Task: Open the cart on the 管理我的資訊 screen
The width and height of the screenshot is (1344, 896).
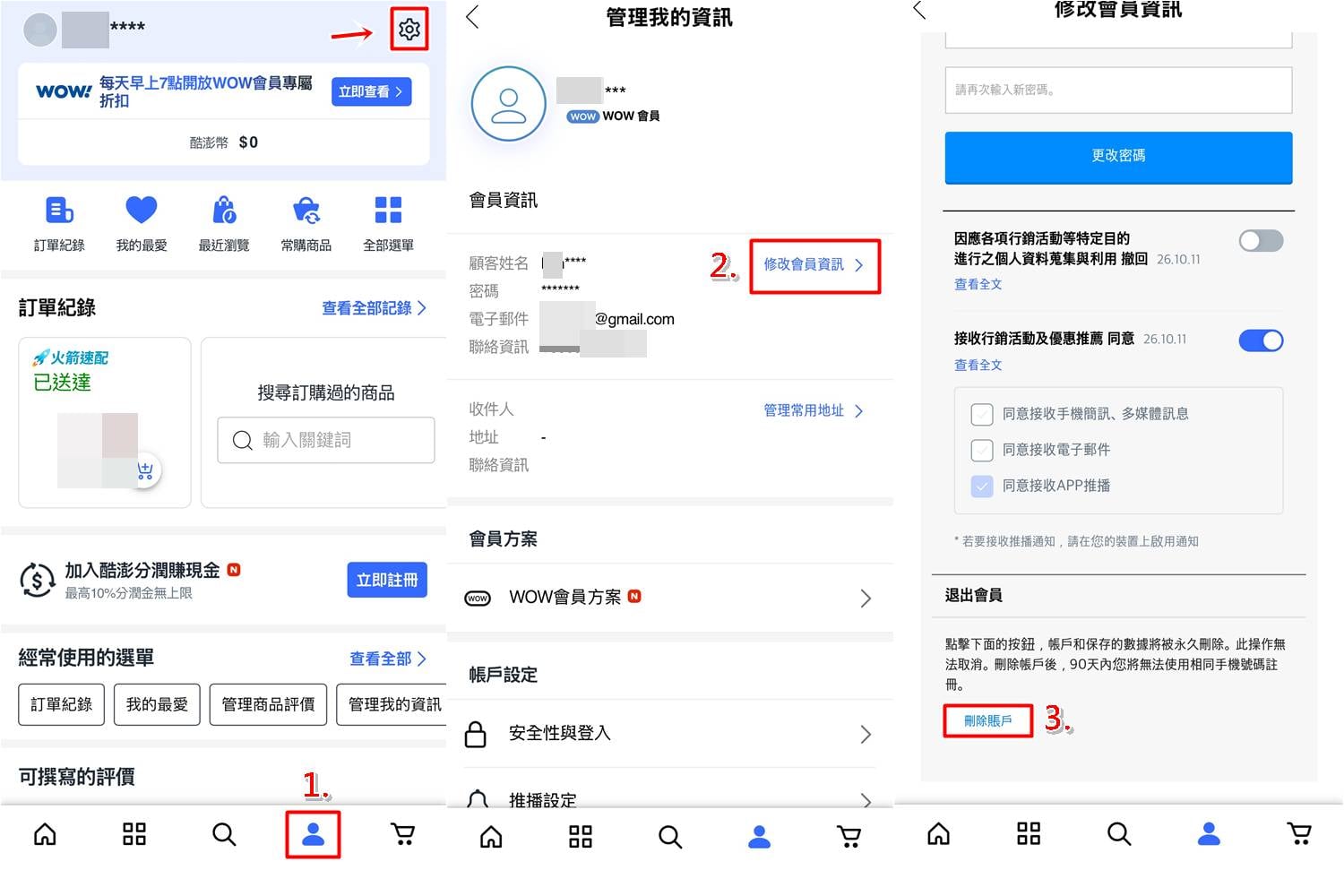Action: (849, 837)
